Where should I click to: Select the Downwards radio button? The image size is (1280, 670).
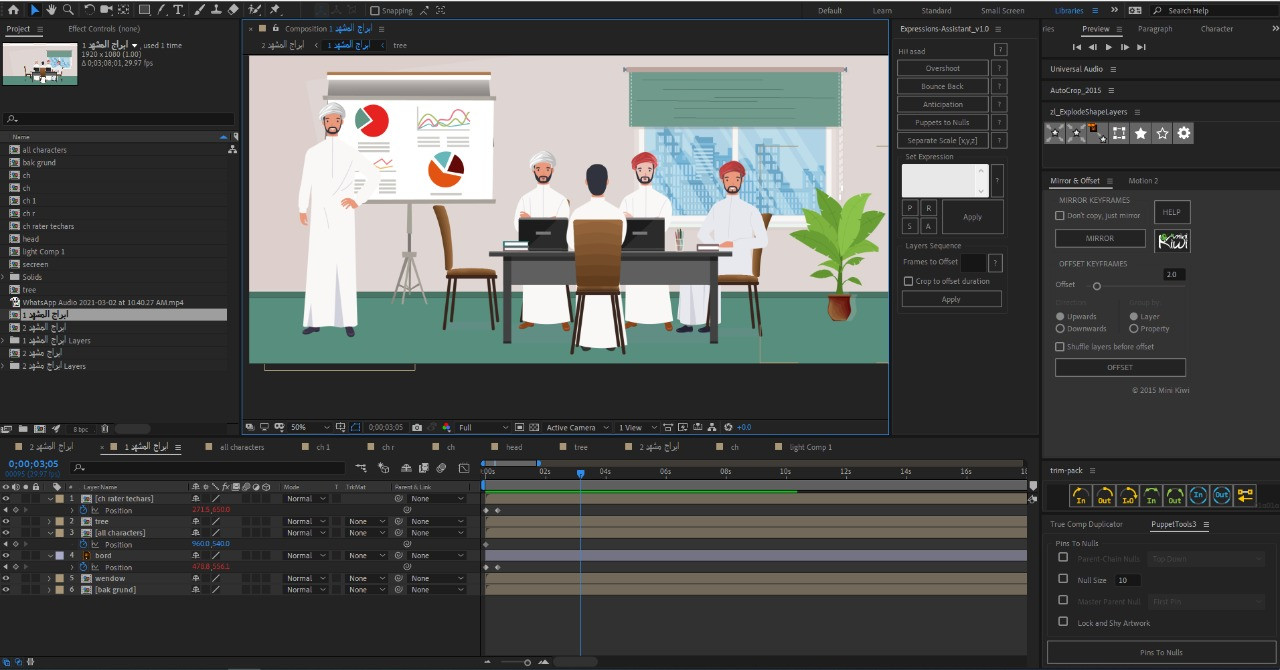coord(1060,328)
